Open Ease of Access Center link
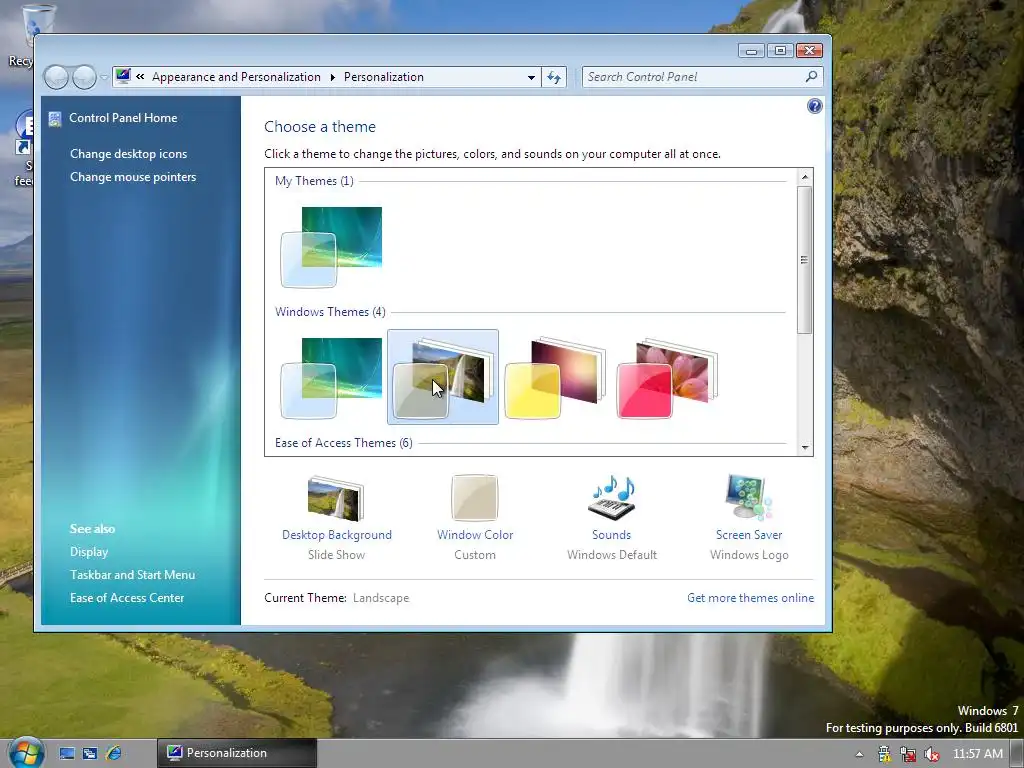Screen dimensions: 1024x768 127,598
